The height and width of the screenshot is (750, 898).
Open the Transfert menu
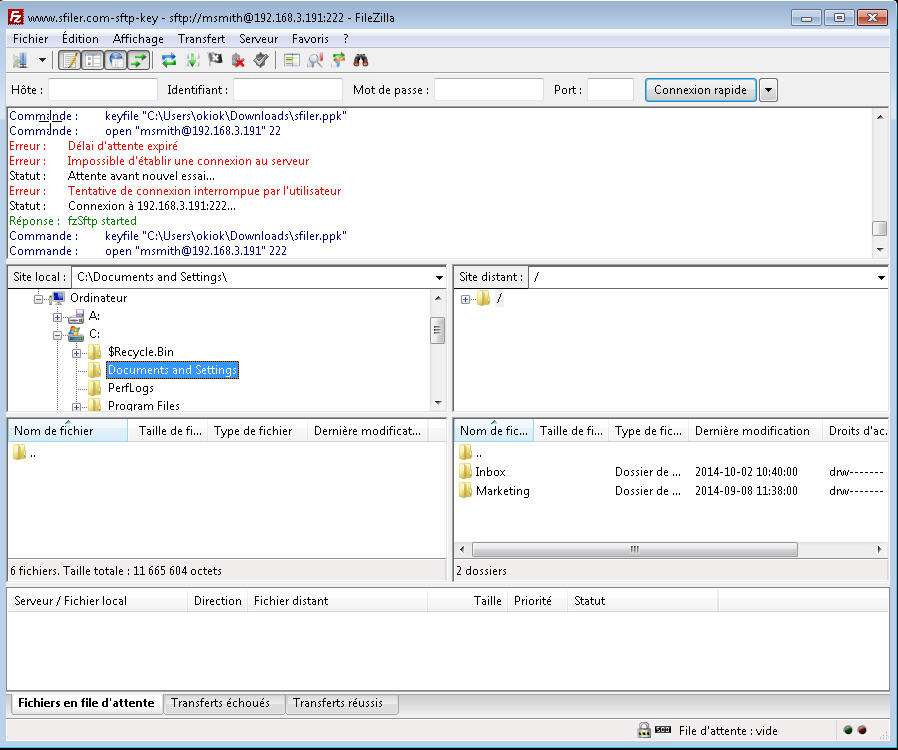click(201, 39)
